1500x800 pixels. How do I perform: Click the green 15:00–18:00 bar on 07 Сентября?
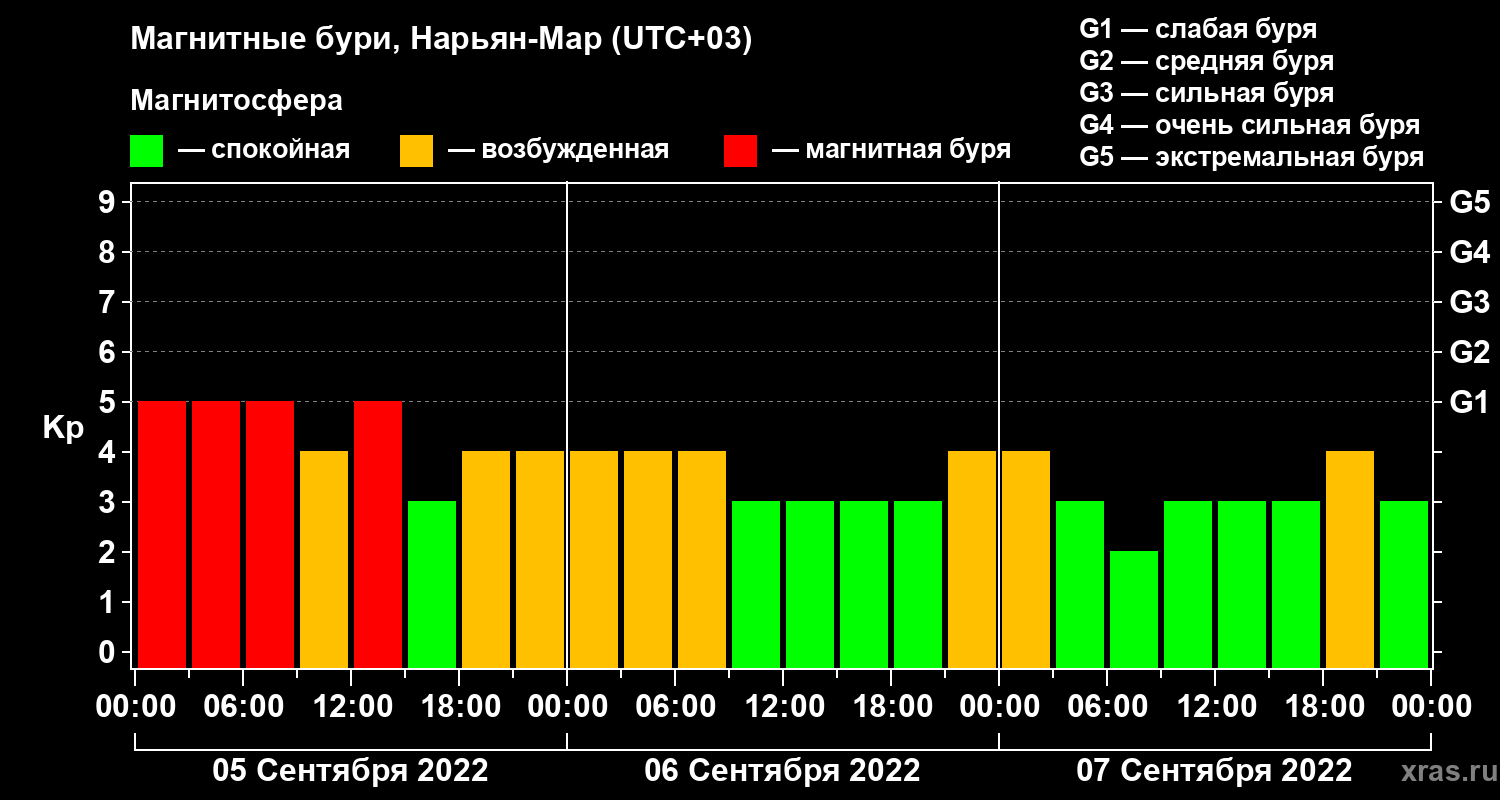coord(1296,584)
